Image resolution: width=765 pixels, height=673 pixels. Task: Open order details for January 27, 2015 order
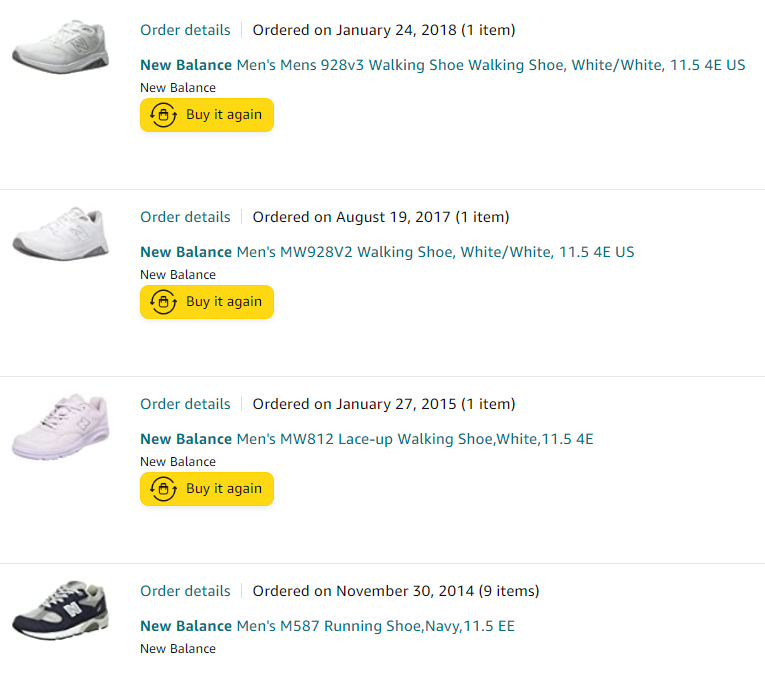point(185,404)
